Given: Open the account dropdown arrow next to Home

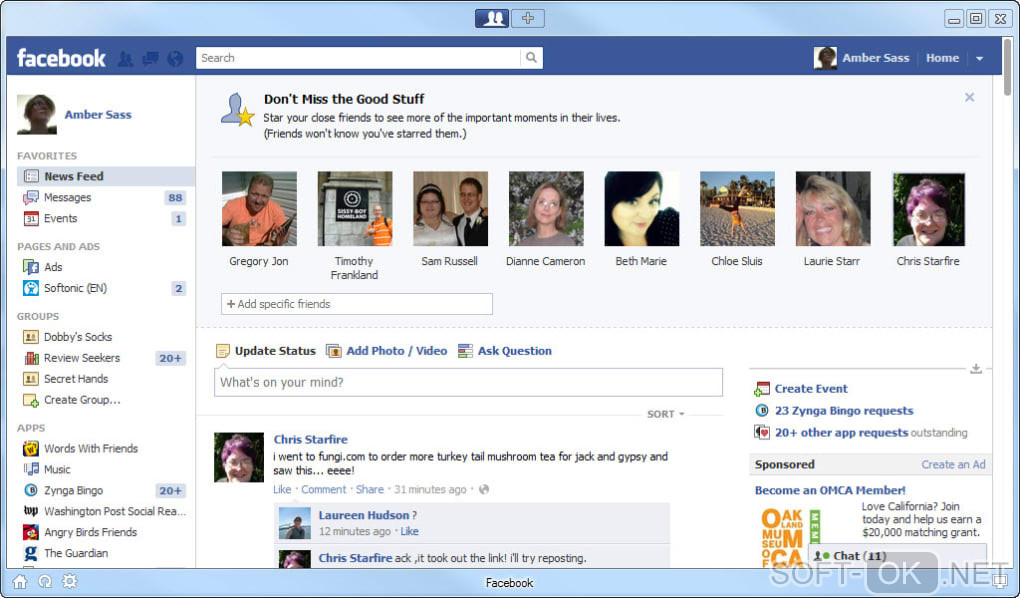Looking at the screenshot, I should (x=979, y=59).
